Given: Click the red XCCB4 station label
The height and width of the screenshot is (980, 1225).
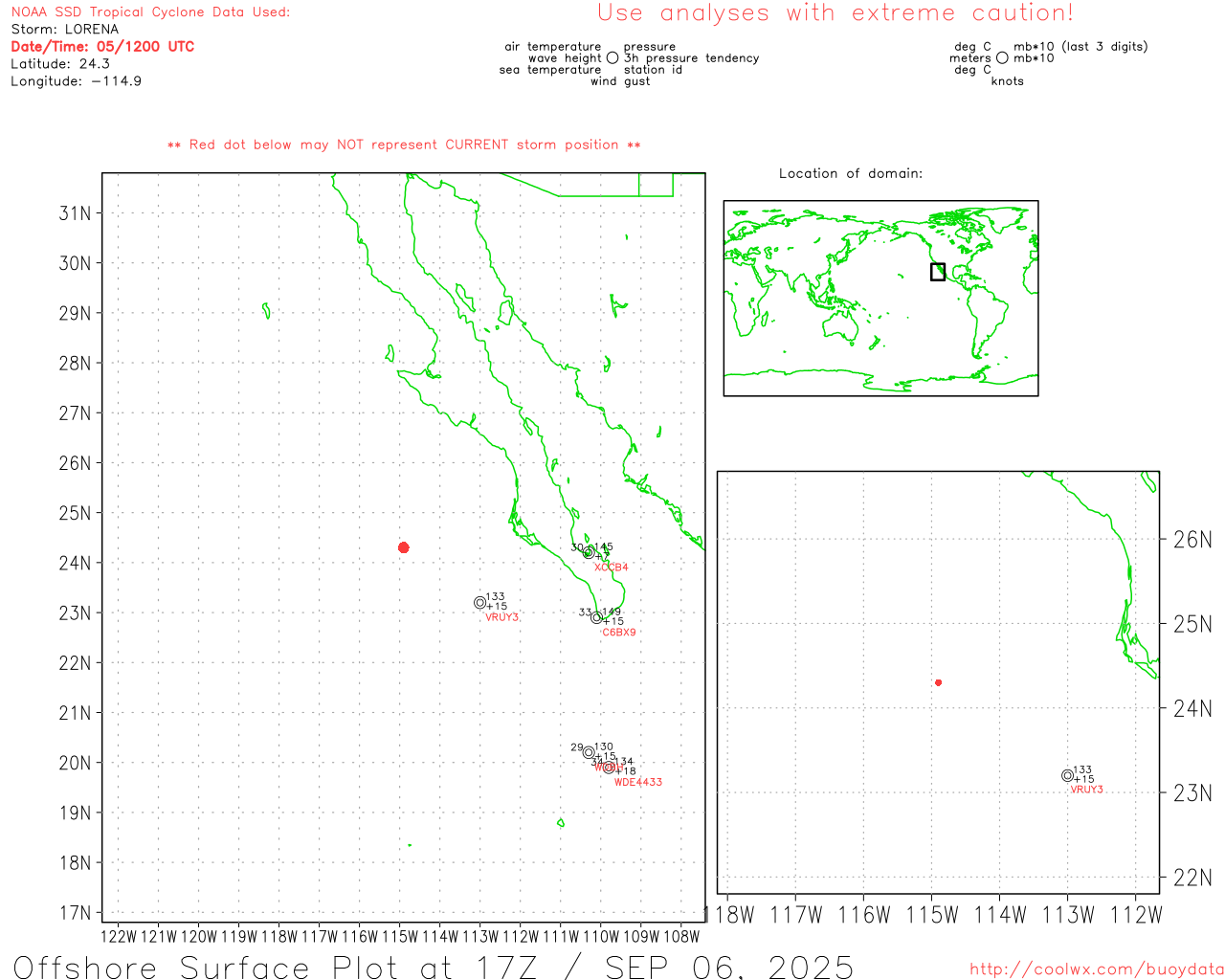Looking at the screenshot, I should [612, 568].
